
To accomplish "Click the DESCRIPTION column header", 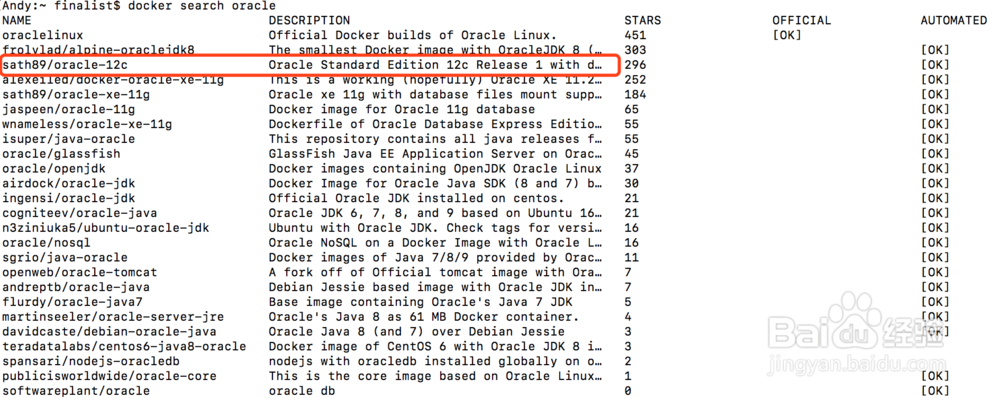I will [x=309, y=20].
